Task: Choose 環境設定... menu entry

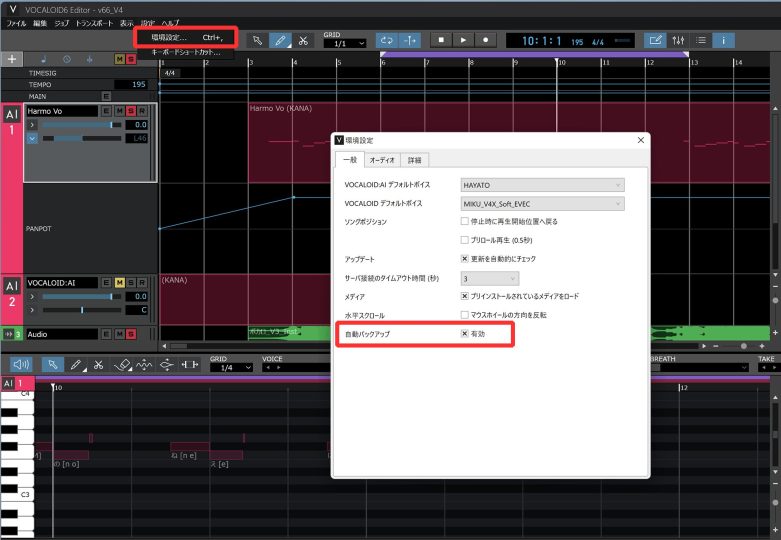Action: point(186,37)
